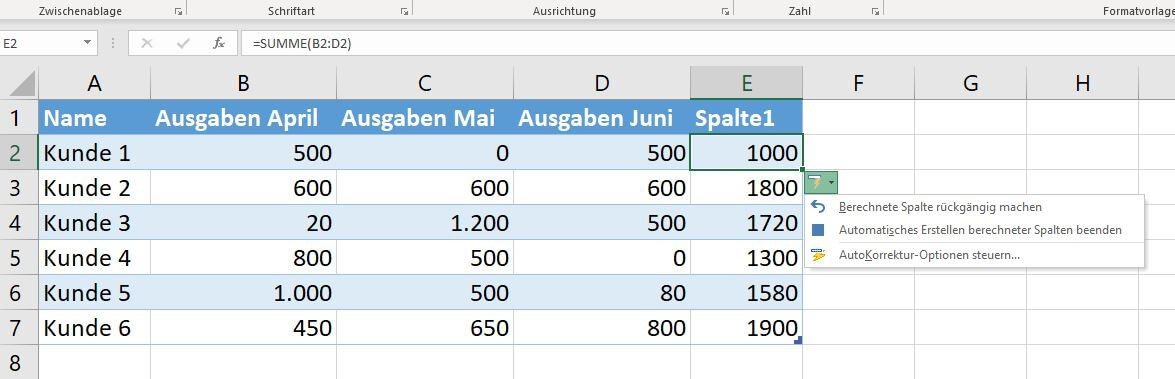Choose Automatisches Erstellen berechneter Spalten beenden
Image resolution: width=1175 pixels, height=379 pixels.
[x=974, y=230]
